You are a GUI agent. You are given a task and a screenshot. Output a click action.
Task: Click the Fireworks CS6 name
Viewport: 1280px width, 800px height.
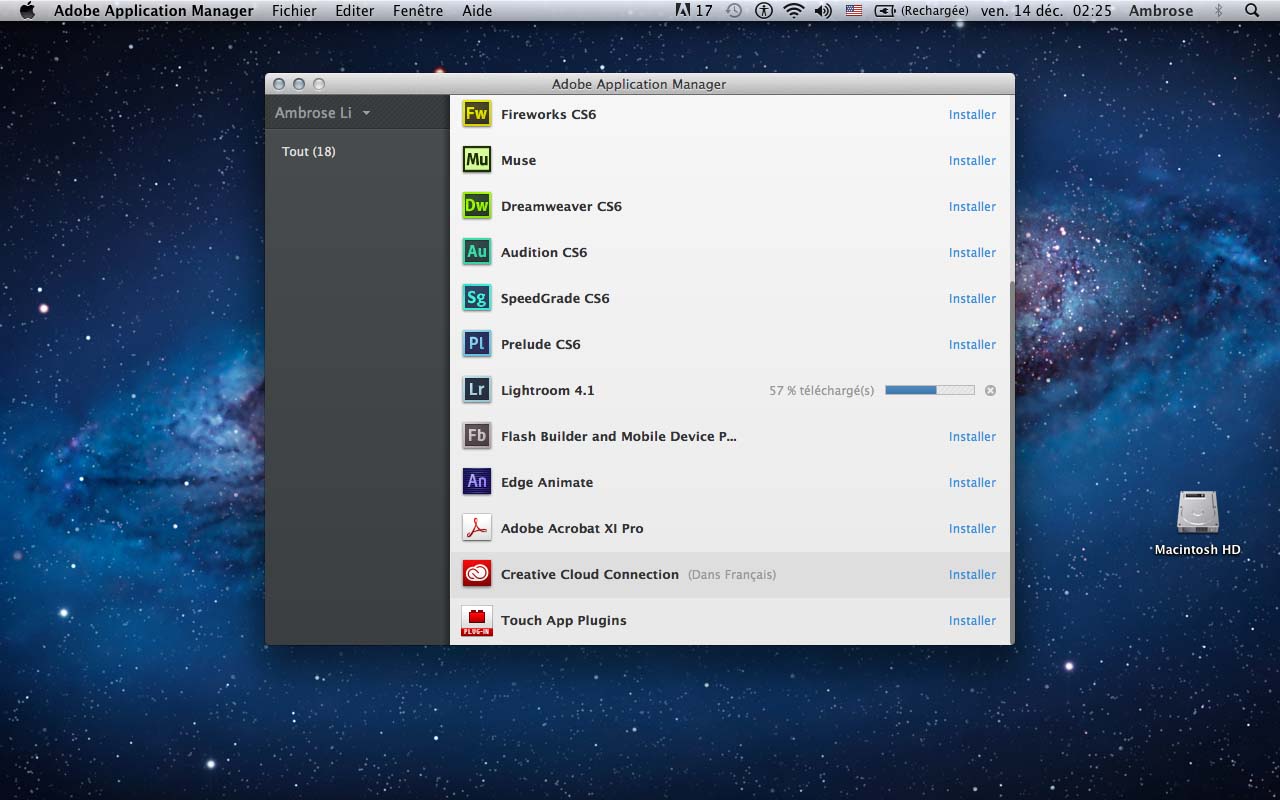548,114
